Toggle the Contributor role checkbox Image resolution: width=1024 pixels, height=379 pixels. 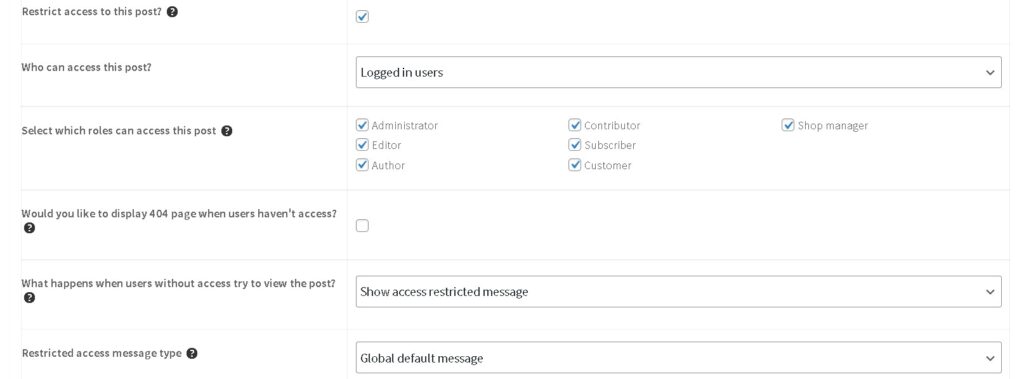(575, 125)
